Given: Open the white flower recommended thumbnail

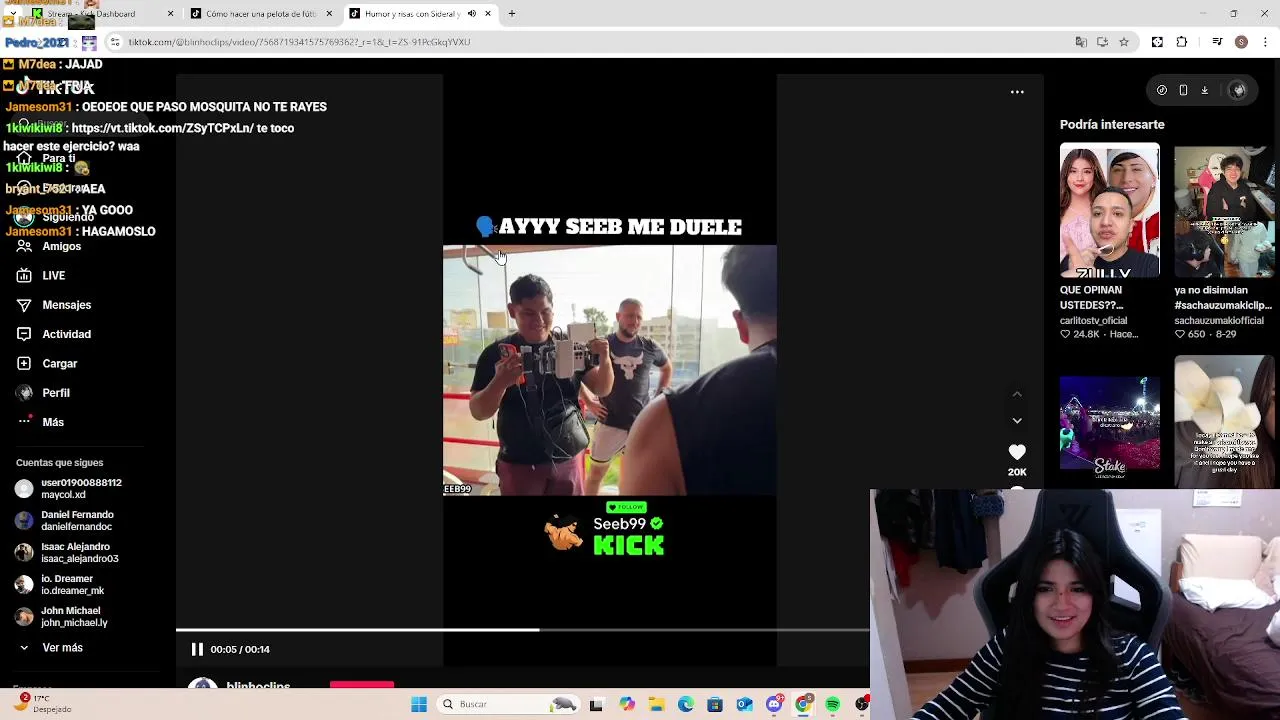Looking at the screenshot, I should point(1225,421).
